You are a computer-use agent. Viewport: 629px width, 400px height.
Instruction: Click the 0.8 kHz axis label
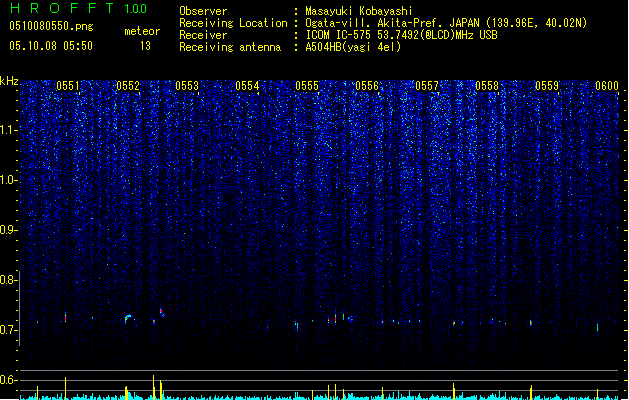coord(8,280)
